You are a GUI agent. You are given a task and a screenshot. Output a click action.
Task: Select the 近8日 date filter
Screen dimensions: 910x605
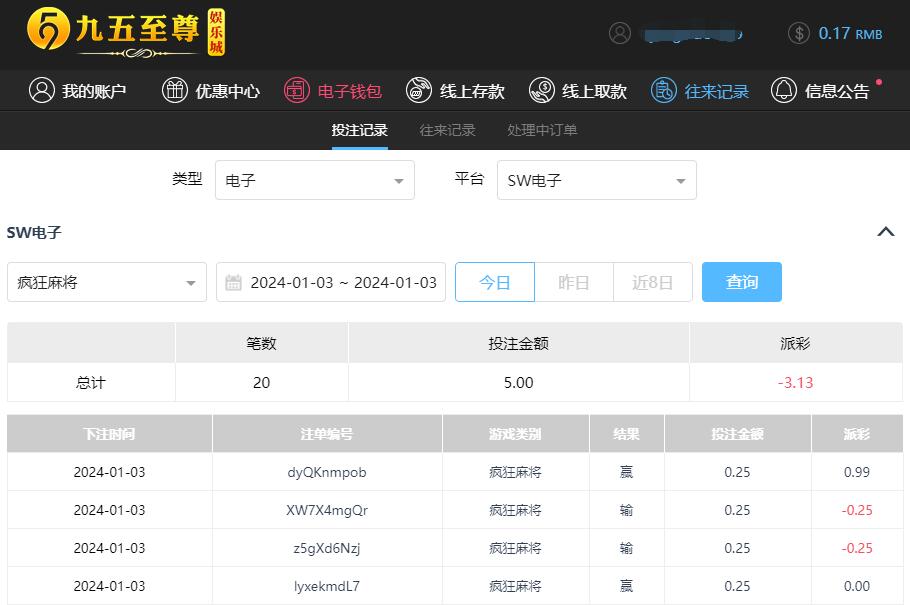tap(652, 282)
